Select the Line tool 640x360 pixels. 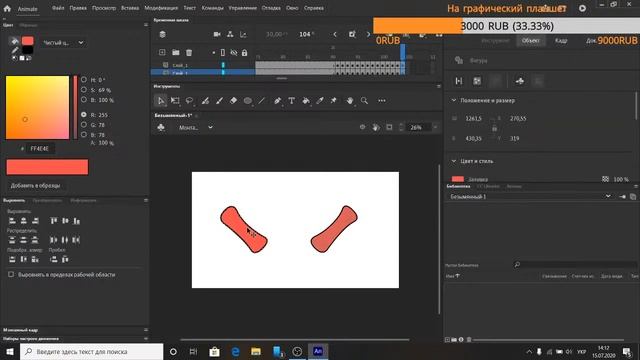point(262,101)
